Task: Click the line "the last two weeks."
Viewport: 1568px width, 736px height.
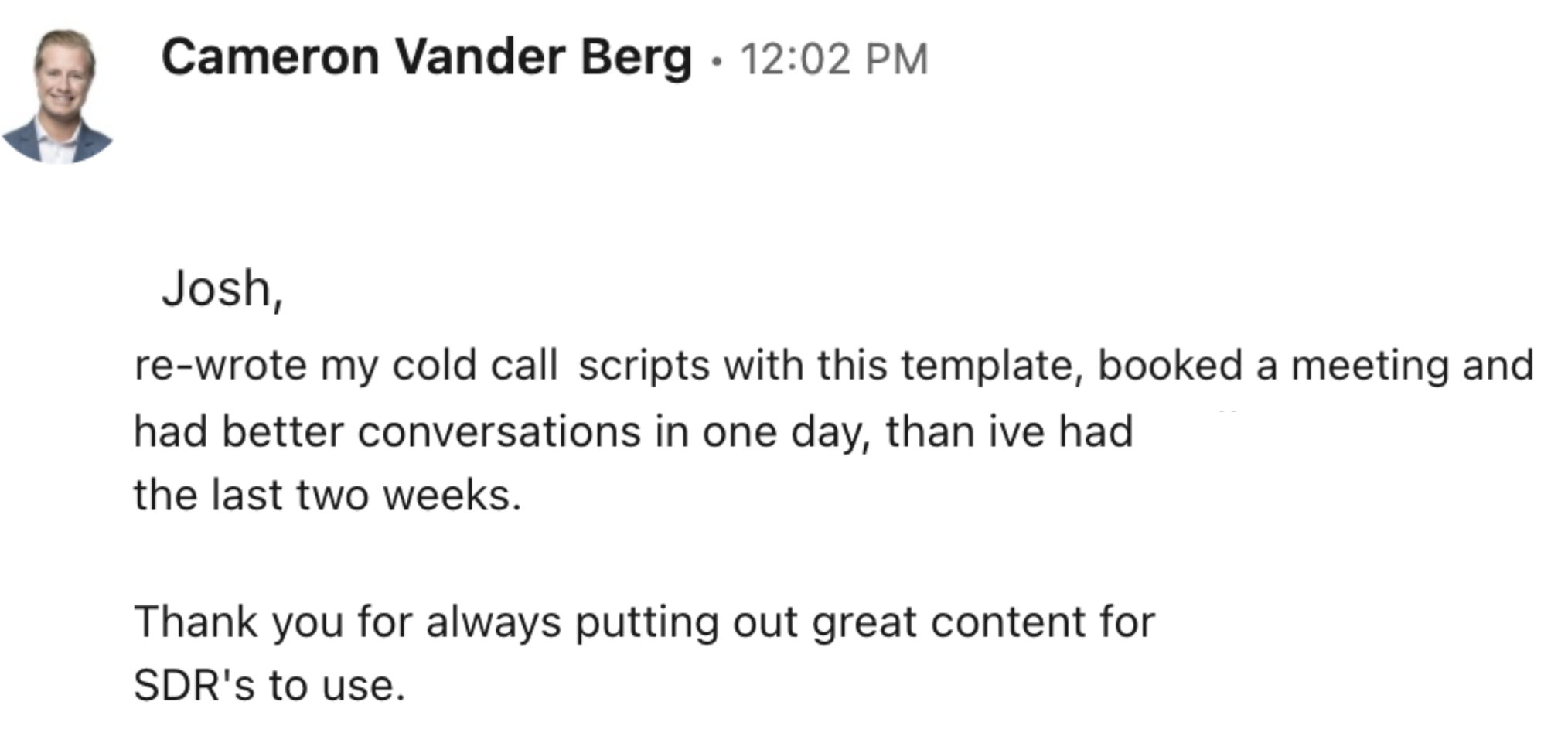Action: coord(328,496)
